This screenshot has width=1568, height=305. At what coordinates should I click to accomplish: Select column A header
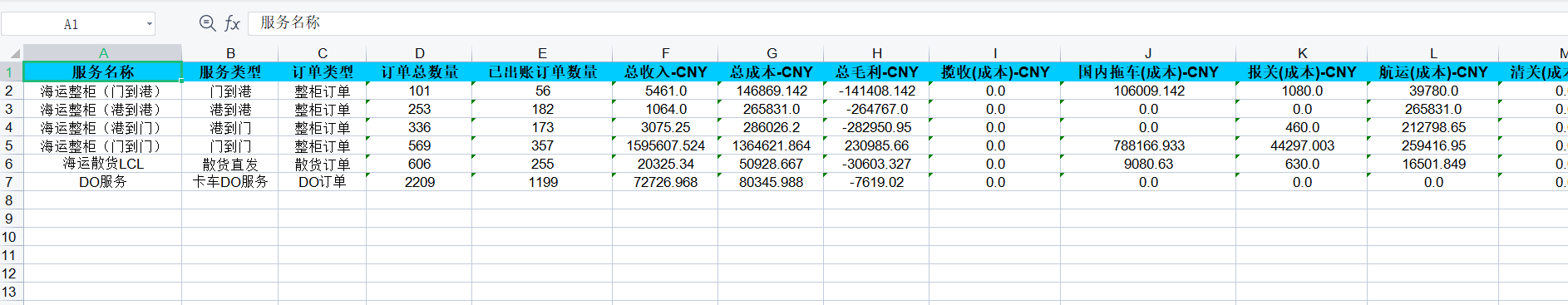click(103, 53)
